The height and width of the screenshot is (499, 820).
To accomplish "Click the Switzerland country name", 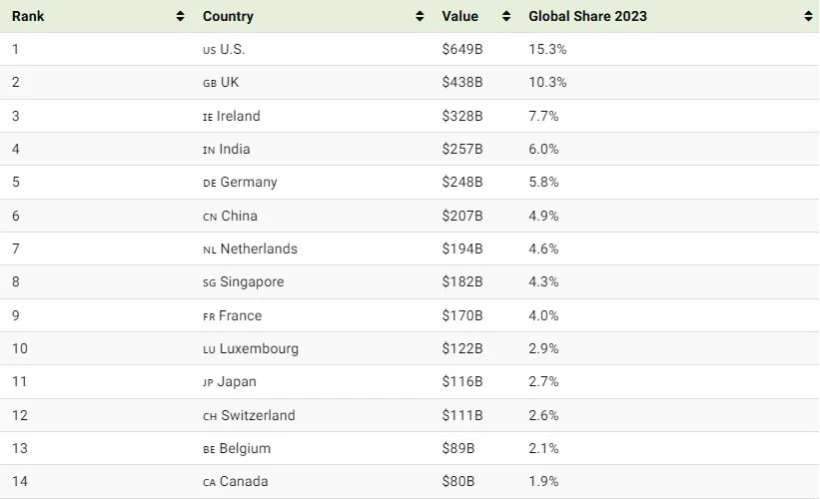I will [x=257, y=415].
